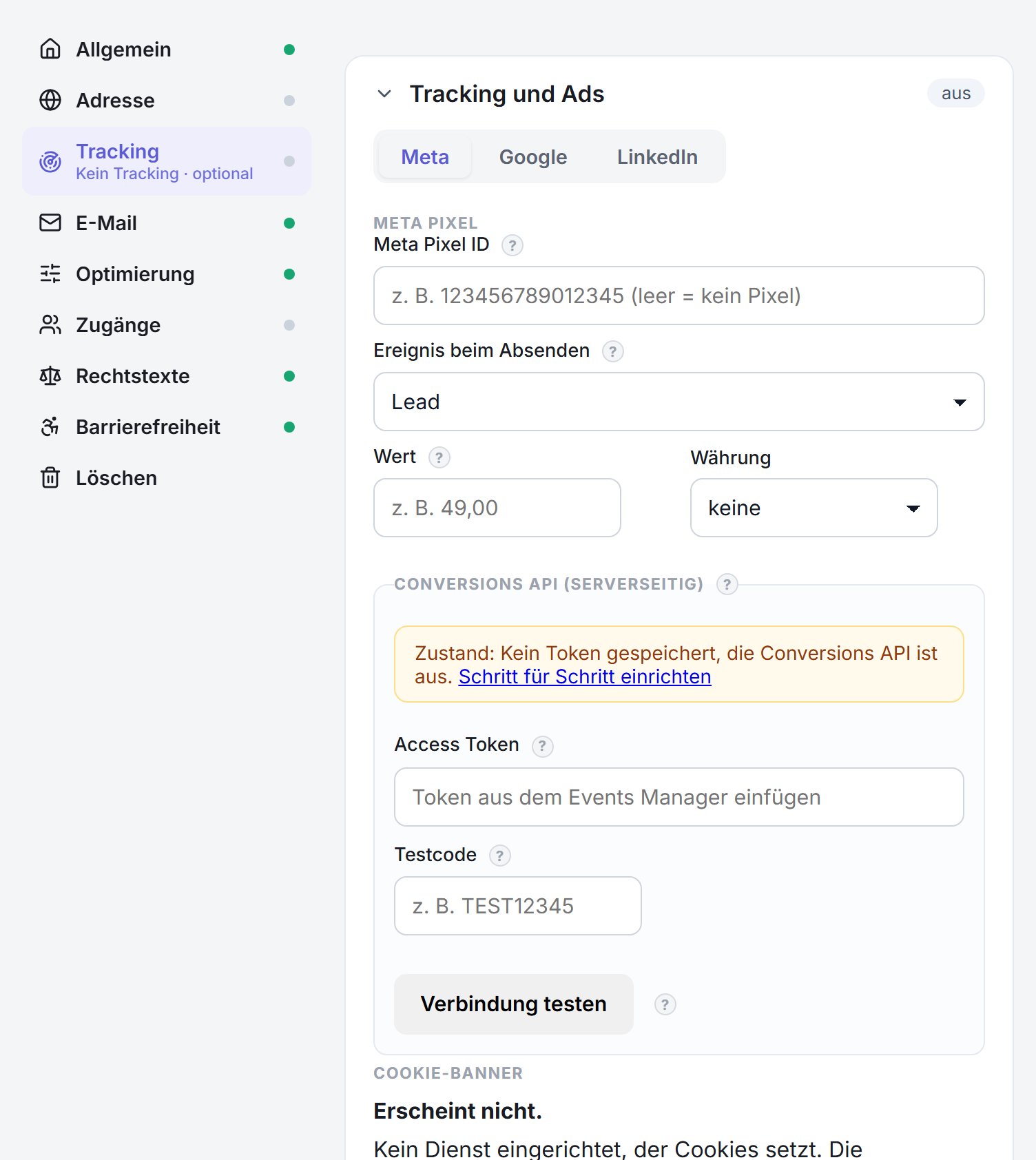Screen dimensions: 1036x1160
Task: Open E-Mail settings in sidebar
Action: (167, 223)
